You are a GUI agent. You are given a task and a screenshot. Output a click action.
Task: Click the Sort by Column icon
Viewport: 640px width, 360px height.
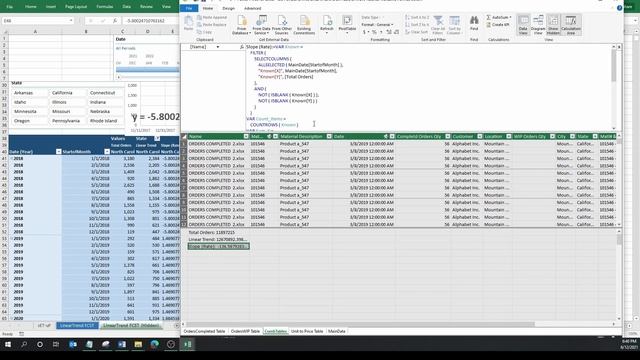(454, 25)
